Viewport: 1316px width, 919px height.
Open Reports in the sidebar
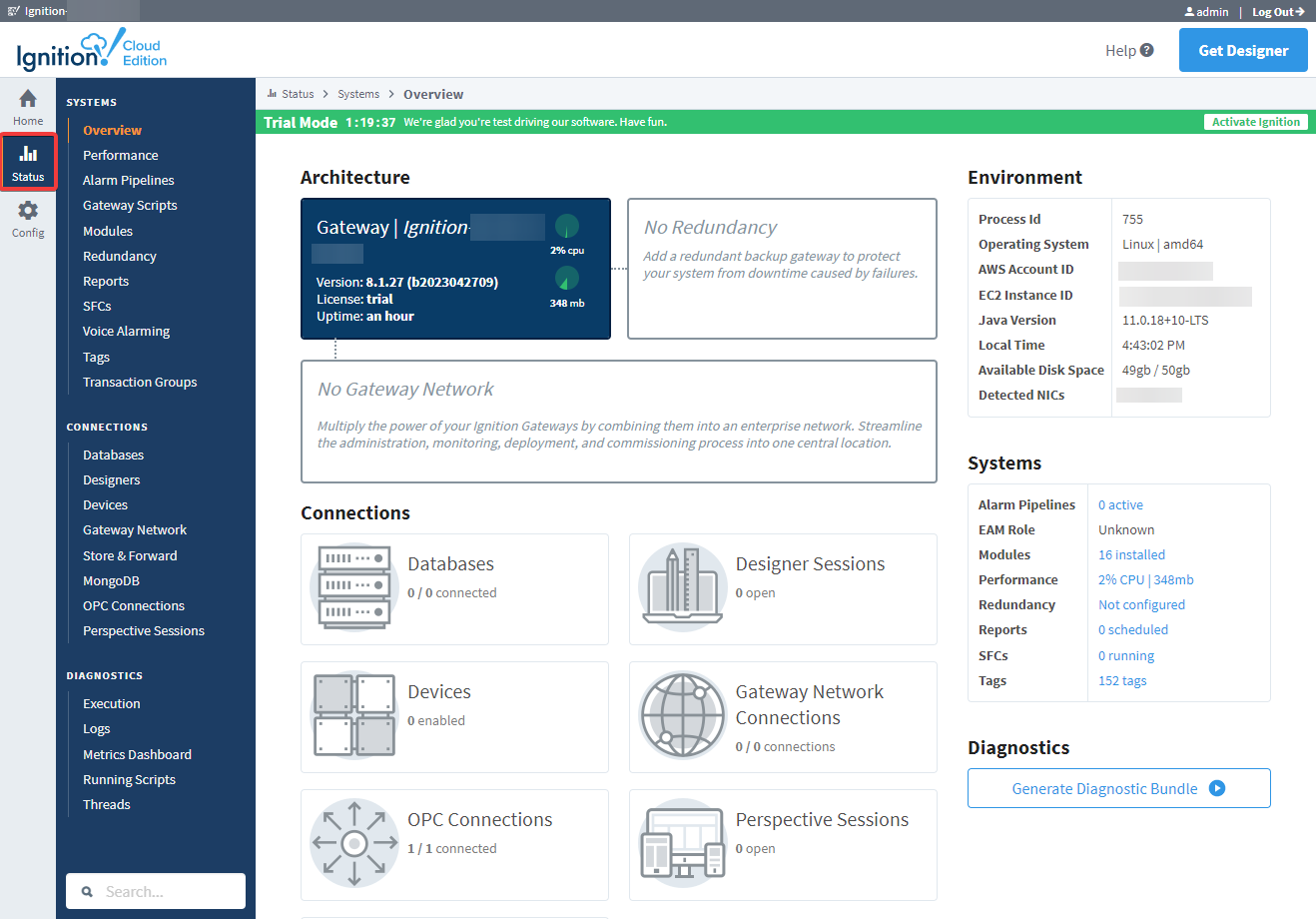pyautogui.click(x=106, y=281)
